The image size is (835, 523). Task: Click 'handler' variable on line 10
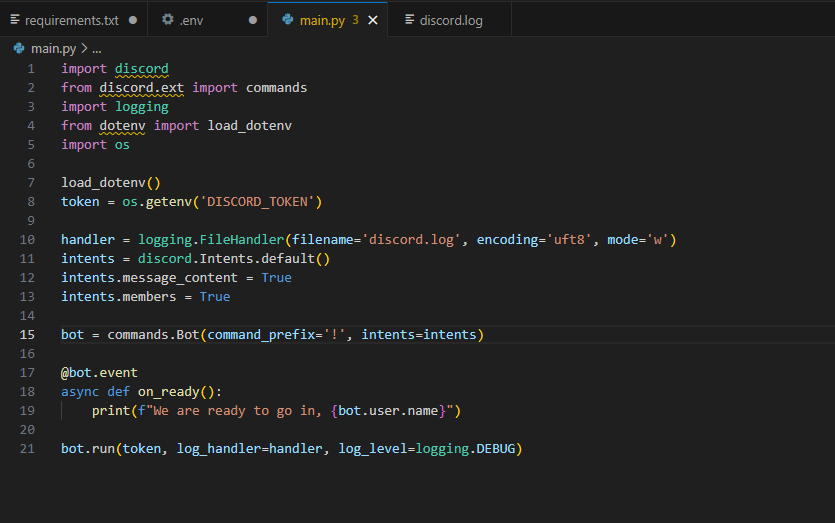pyautogui.click(x=88, y=240)
